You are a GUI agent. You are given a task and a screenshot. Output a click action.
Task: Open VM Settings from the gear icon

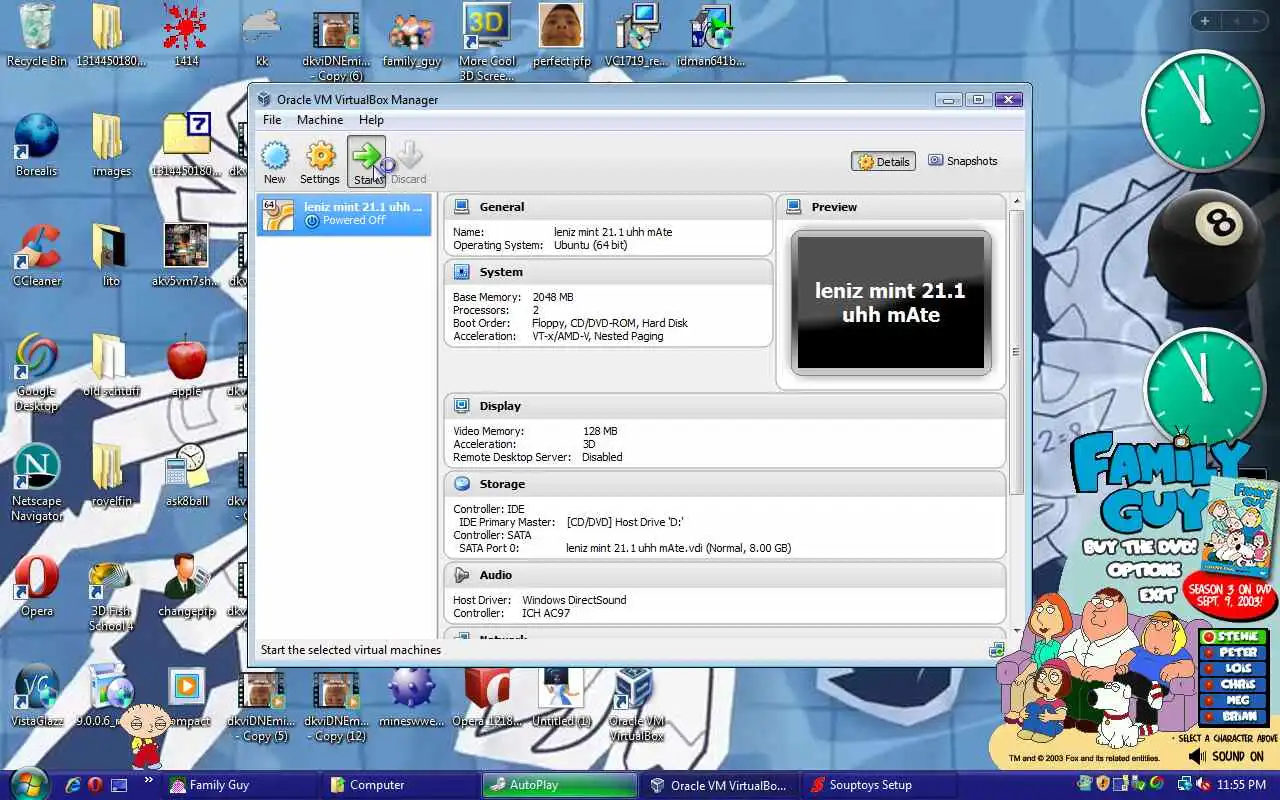(x=320, y=162)
